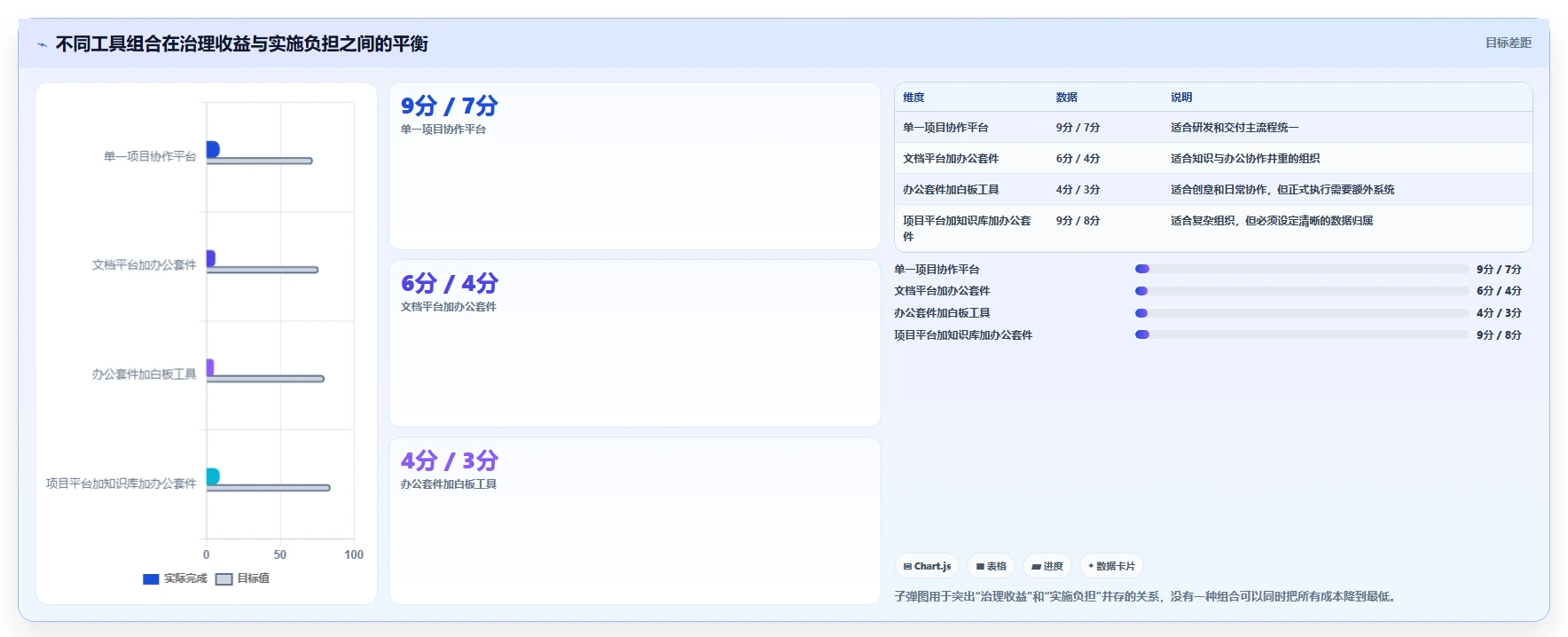Click the progress bar for 办公套件加白板工具
1568x637 pixels.
coord(1302,313)
